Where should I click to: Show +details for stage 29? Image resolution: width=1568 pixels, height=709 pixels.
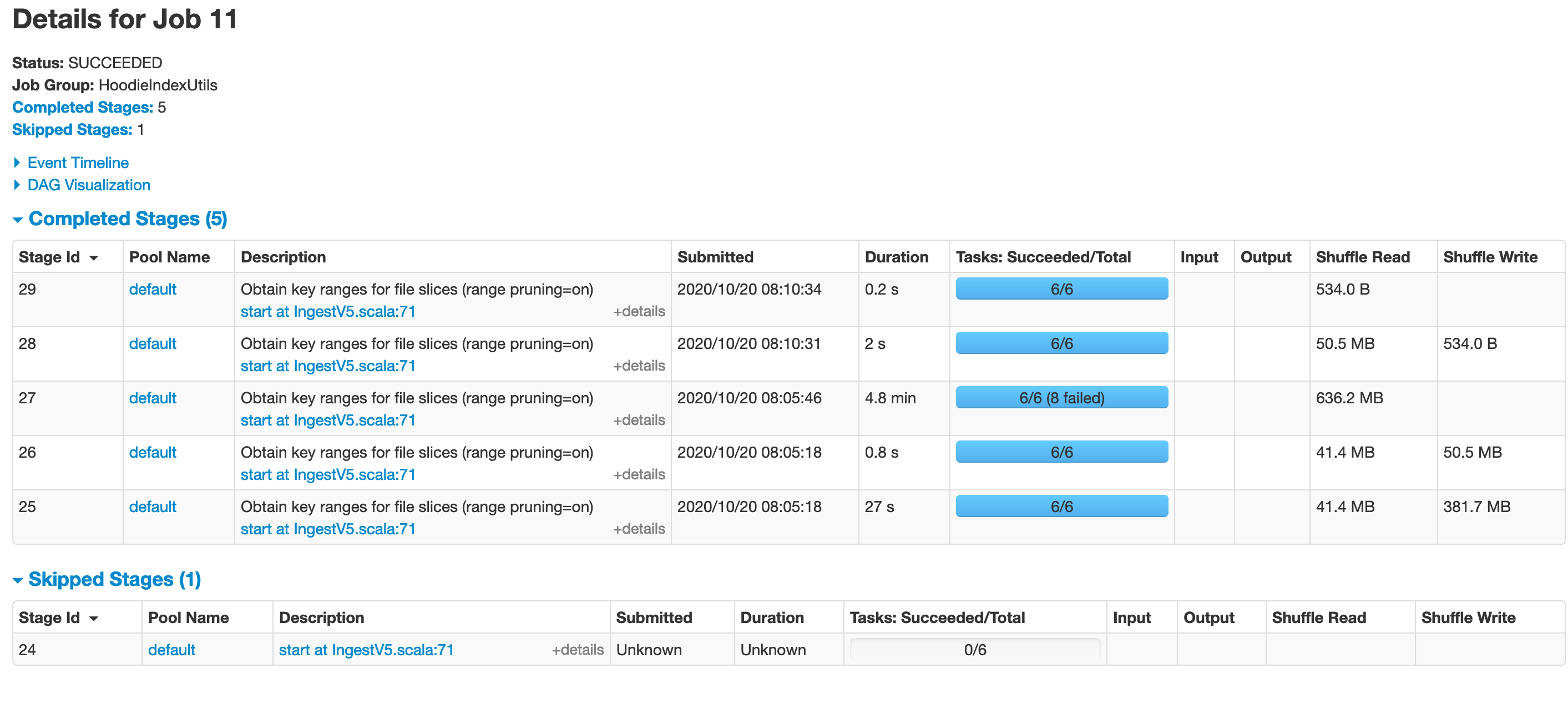click(639, 311)
